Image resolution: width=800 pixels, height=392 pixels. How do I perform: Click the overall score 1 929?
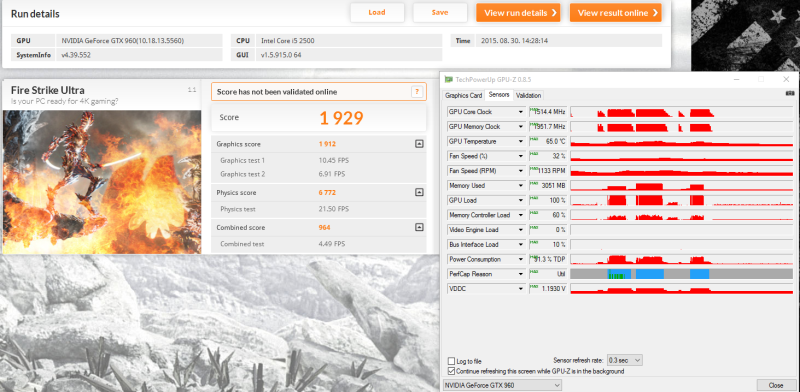click(341, 118)
